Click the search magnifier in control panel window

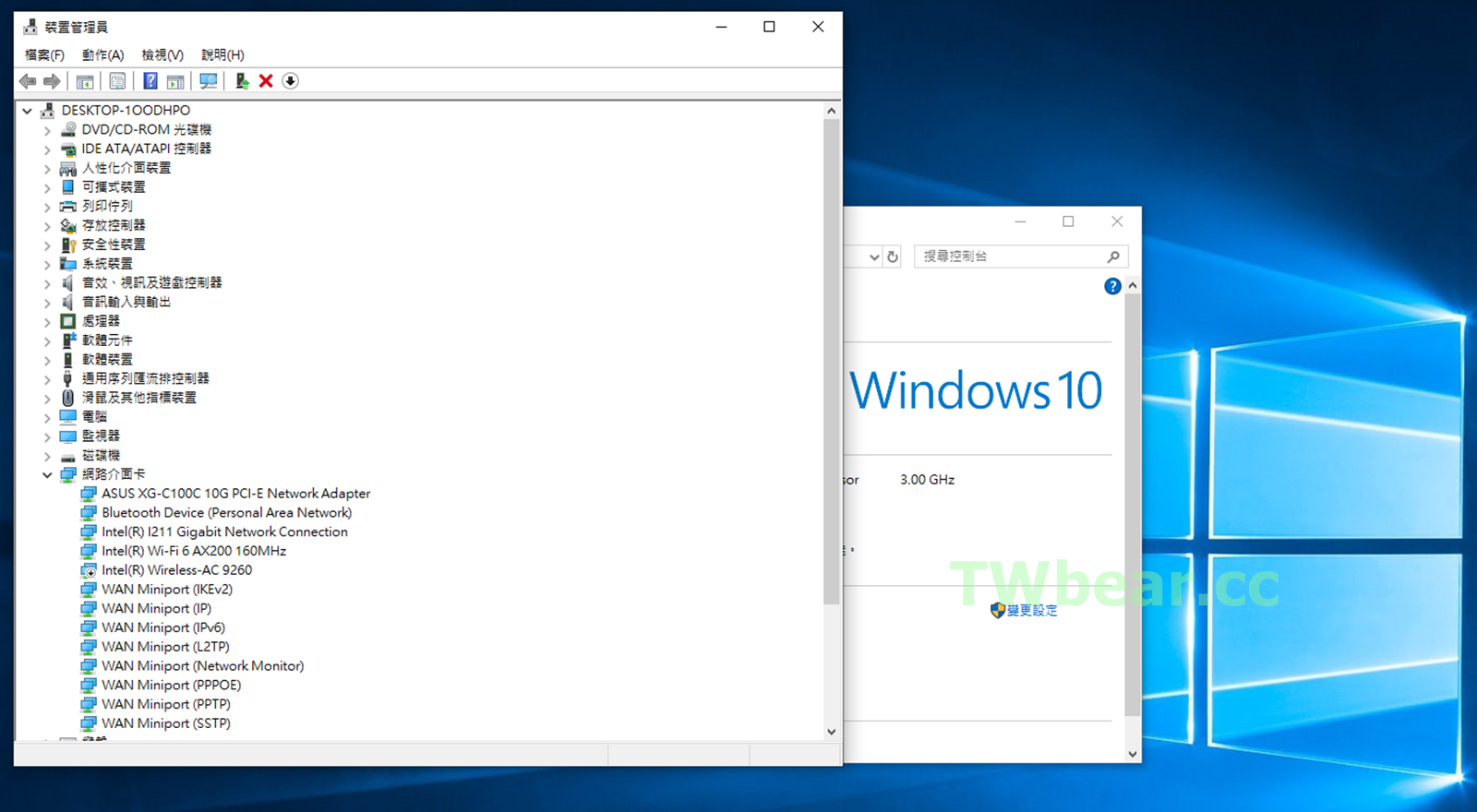pyautogui.click(x=1113, y=257)
